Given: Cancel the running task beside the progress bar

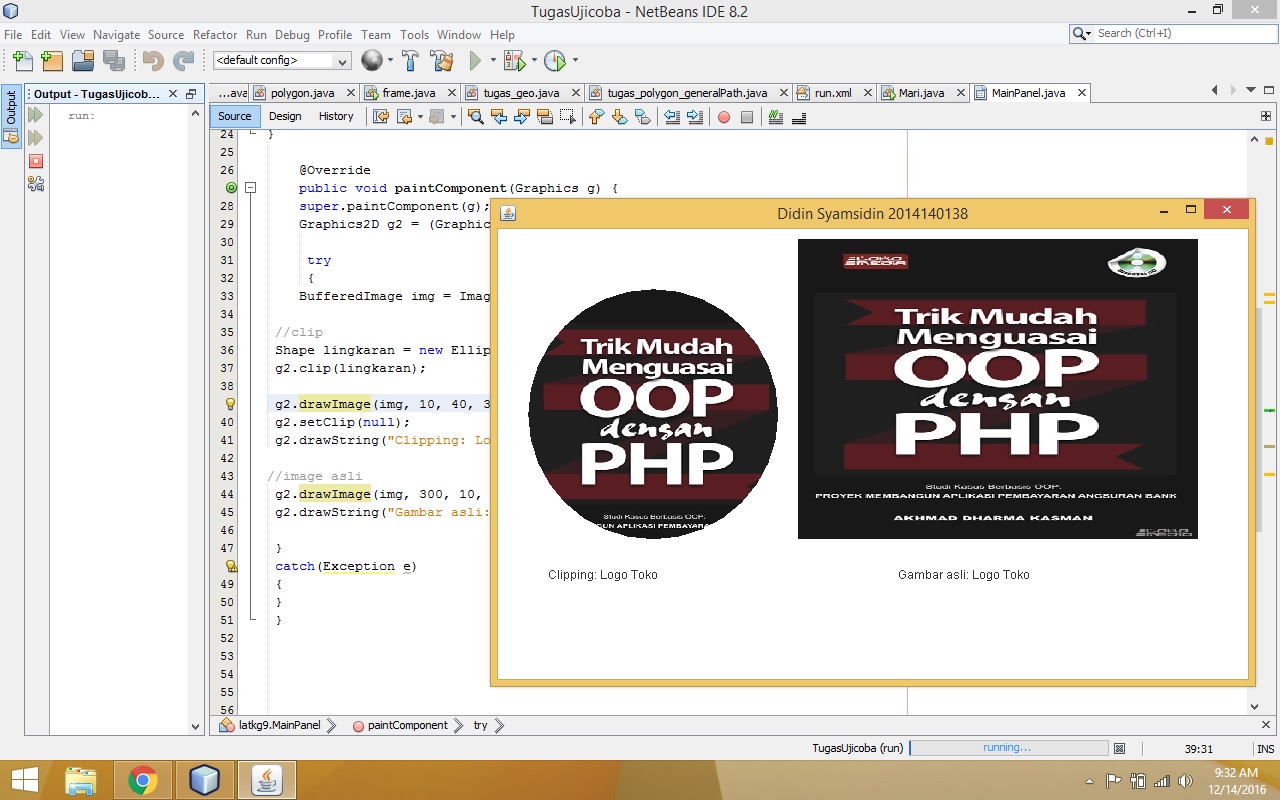Looking at the screenshot, I should (x=1119, y=748).
